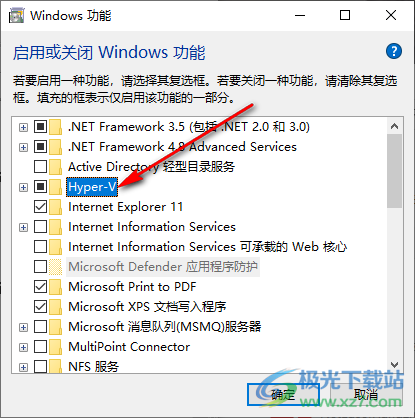The height and width of the screenshot is (418, 415).
Task: Enable the Internet Information Services checkbox
Action: click(x=40, y=227)
